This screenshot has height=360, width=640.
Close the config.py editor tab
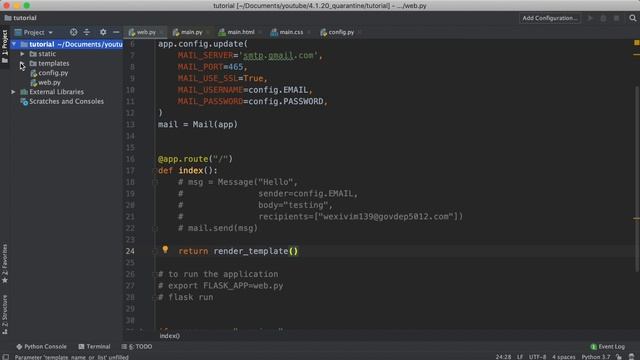coord(360,32)
